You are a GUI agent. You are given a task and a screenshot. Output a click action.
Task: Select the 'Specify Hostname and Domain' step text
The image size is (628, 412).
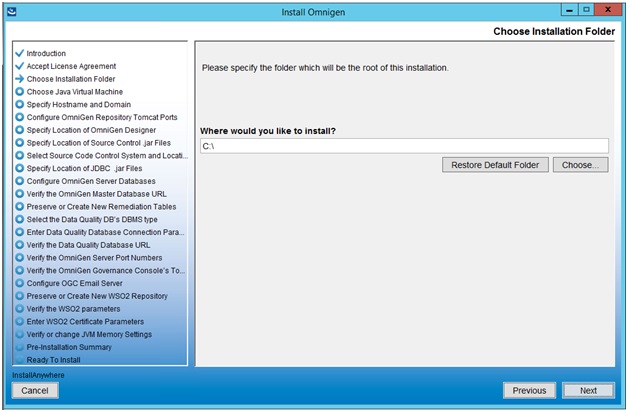pyautogui.click(x=78, y=105)
